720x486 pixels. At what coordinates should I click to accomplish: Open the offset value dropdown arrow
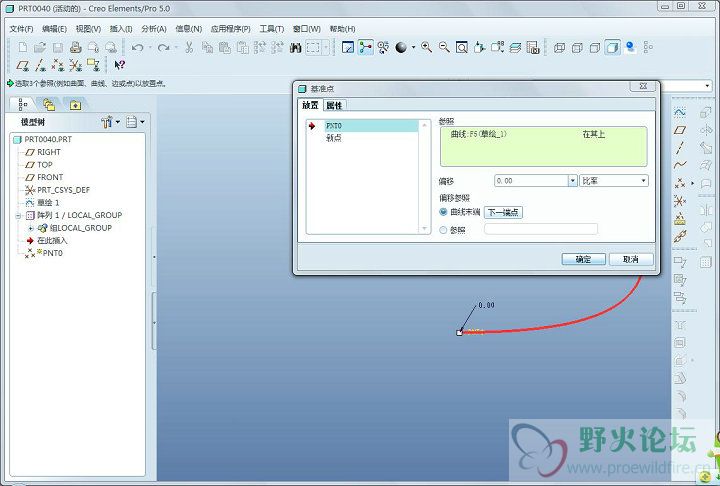573,181
